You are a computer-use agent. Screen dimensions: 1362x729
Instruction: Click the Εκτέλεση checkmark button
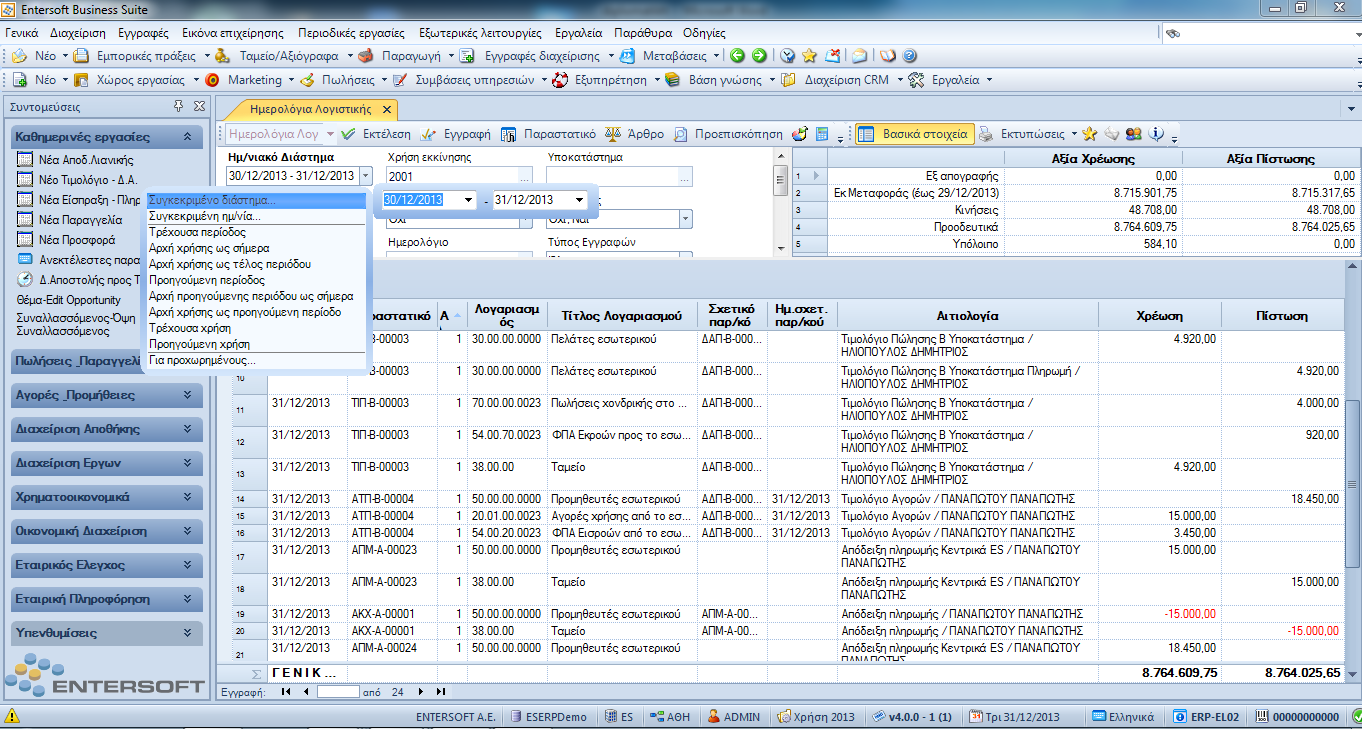(x=376, y=133)
